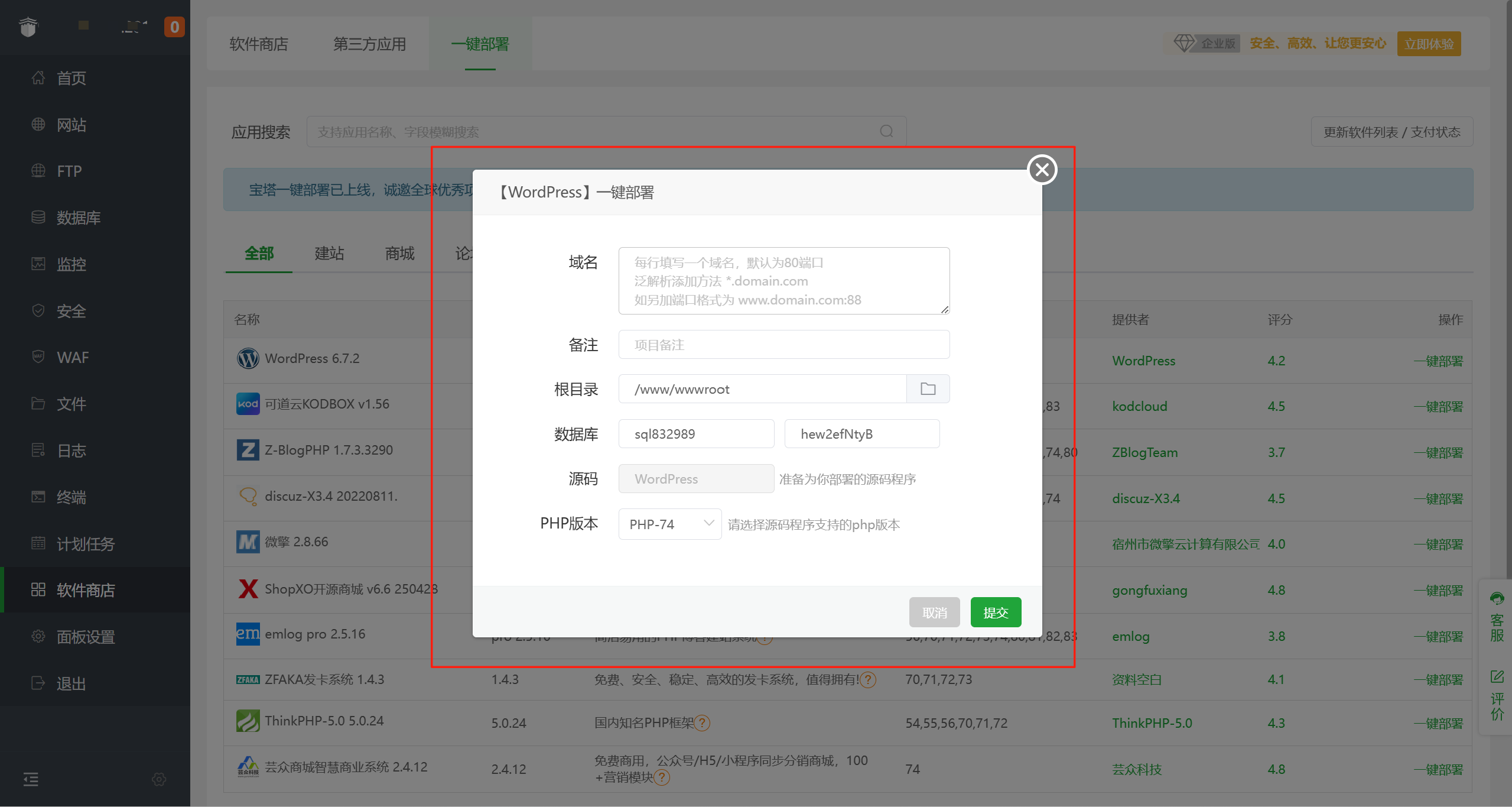The height and width of the screenshot is (807, 1512).
Task: Switch to 第三方应用 top tab
Action: pyautogui.click(x=370, y=44)
